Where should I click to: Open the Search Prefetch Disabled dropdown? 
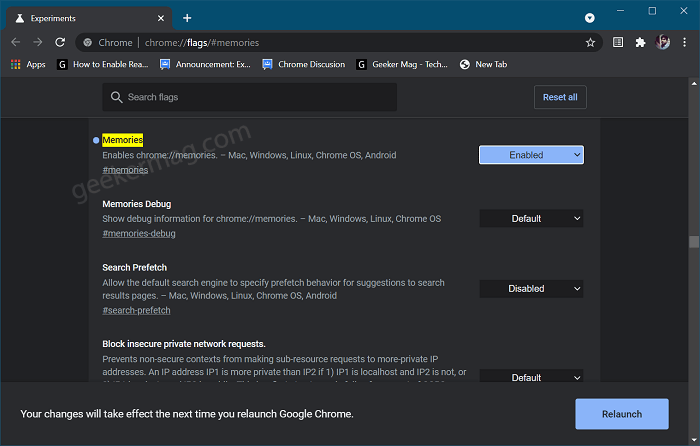(531, 288)
